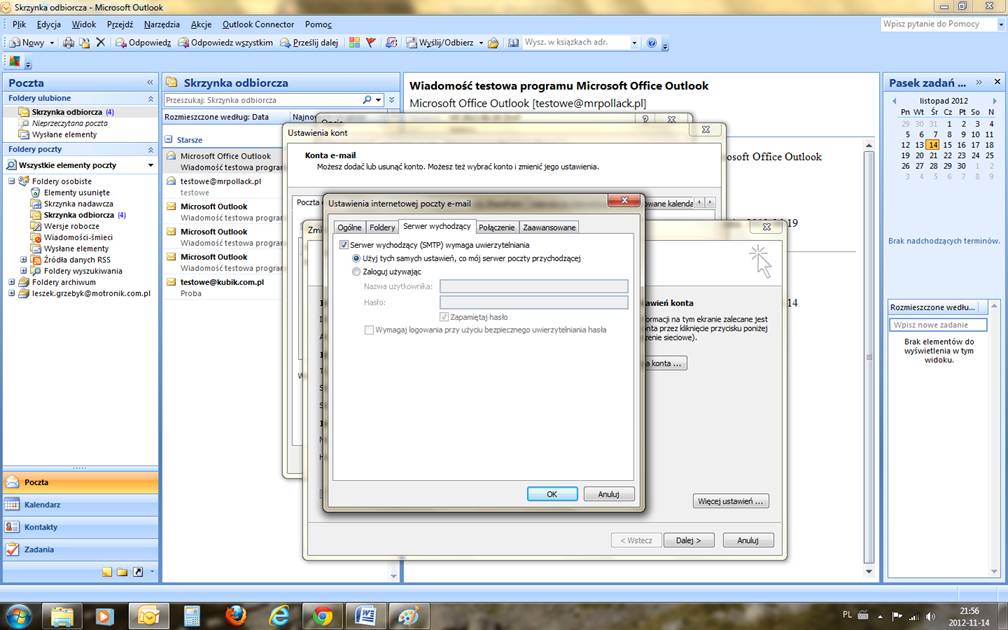Select the 'Zaloguj używając' radio option
This screenshot has height=630, width=1008.
tap(357, 272)
